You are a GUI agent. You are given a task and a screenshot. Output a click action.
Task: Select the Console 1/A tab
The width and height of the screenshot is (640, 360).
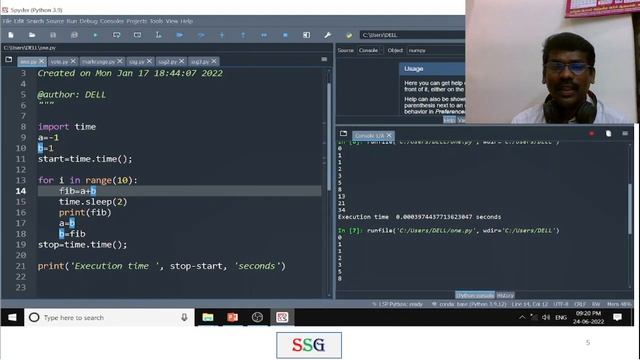[x=369, y=135]
